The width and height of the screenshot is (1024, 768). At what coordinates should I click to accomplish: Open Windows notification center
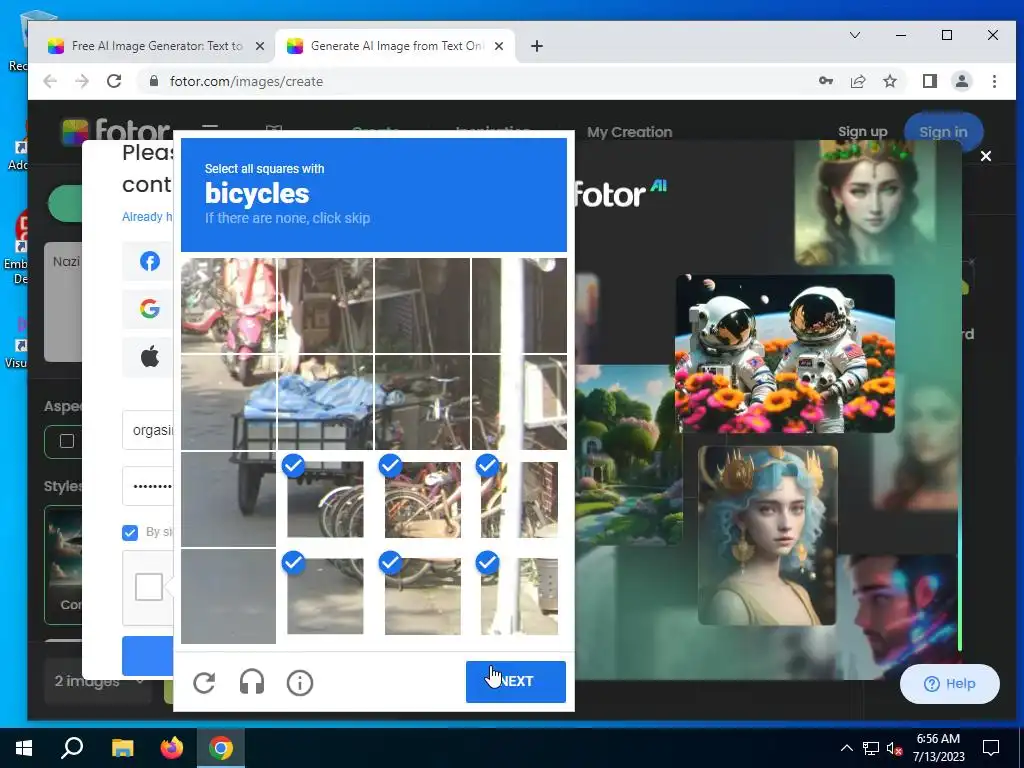[991, 748]
